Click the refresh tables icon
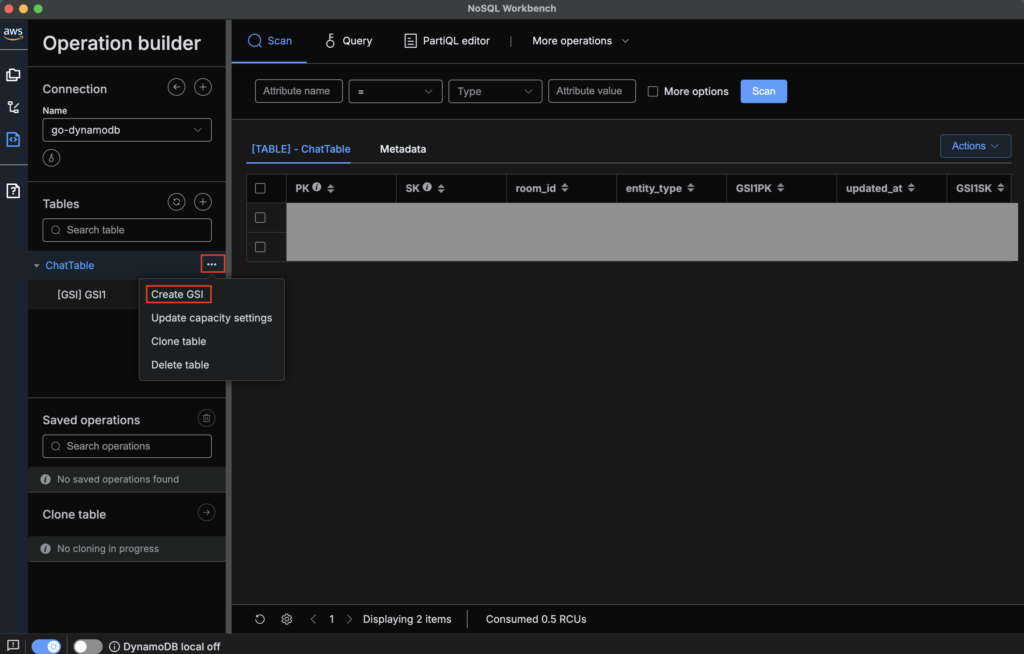 pos(176,202)
